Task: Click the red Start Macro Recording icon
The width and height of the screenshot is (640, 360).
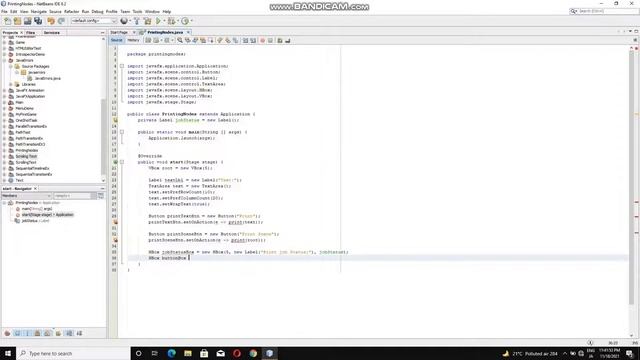Action: pos(262,40)
